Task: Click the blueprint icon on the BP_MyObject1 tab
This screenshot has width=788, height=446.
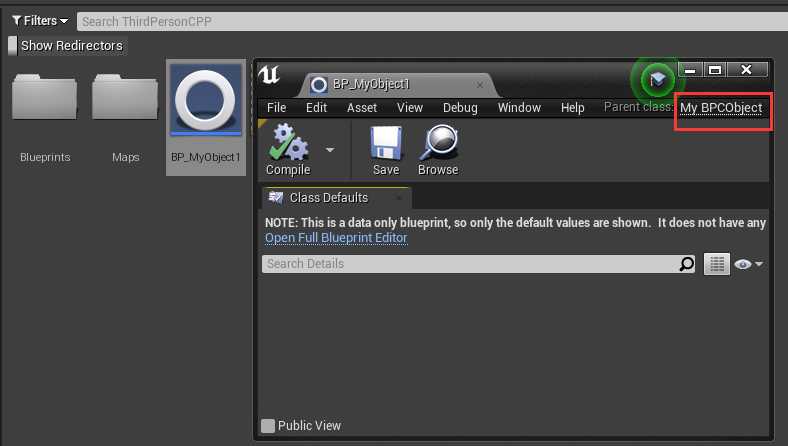Action: [x=319, y=85]
